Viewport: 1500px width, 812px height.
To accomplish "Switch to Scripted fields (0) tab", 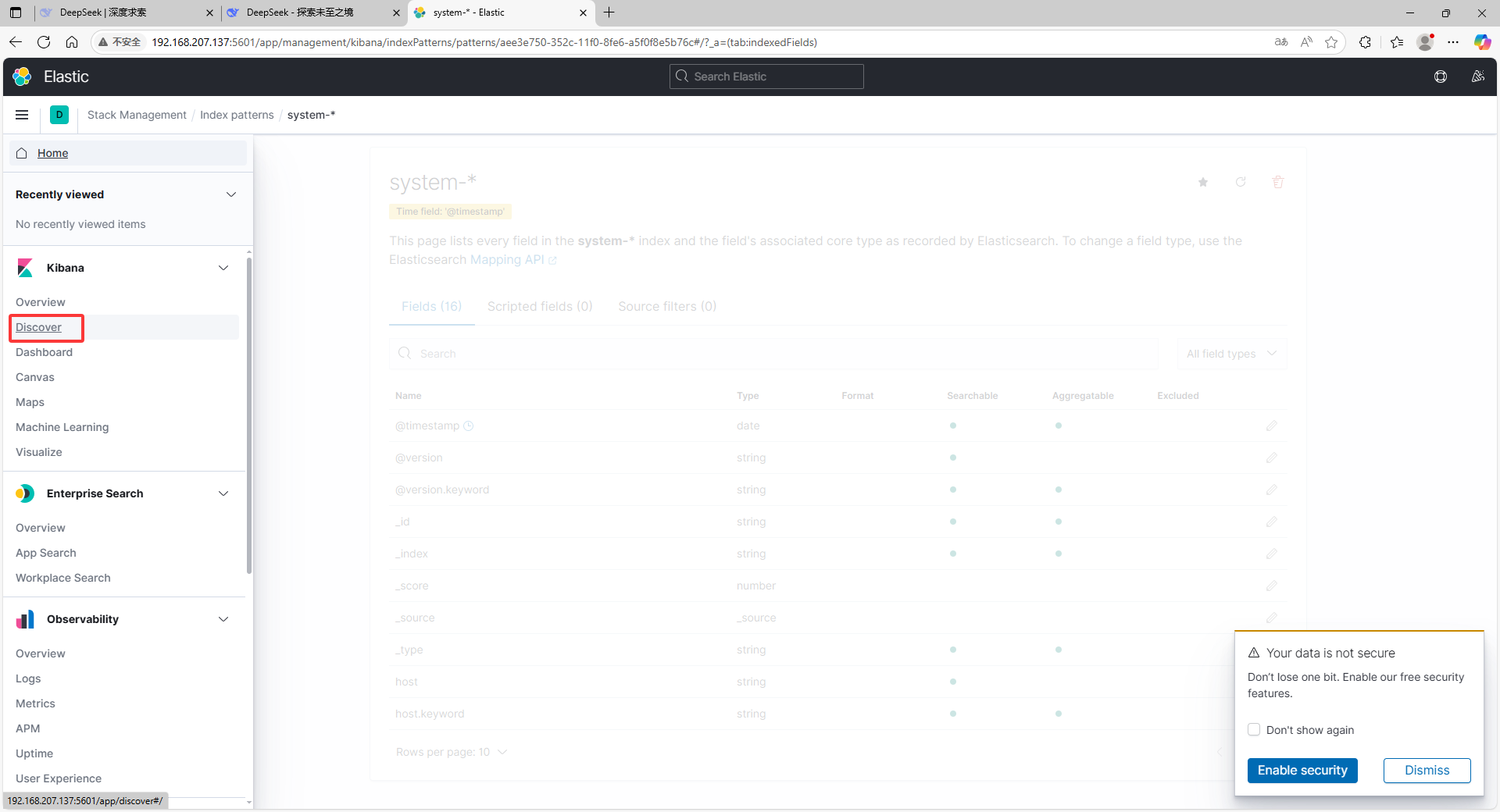I will pyautogui.click(x=540, y=307).
